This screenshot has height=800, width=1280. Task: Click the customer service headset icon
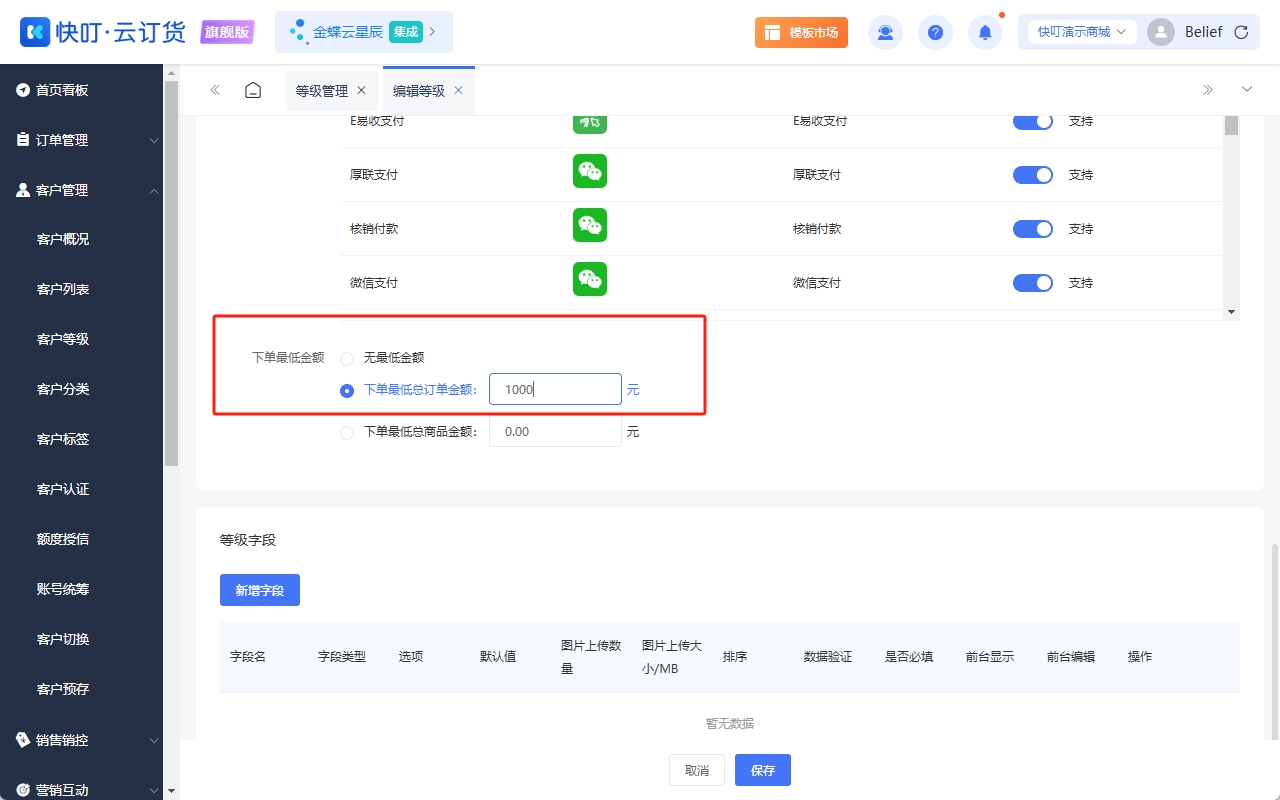point(885,32)
